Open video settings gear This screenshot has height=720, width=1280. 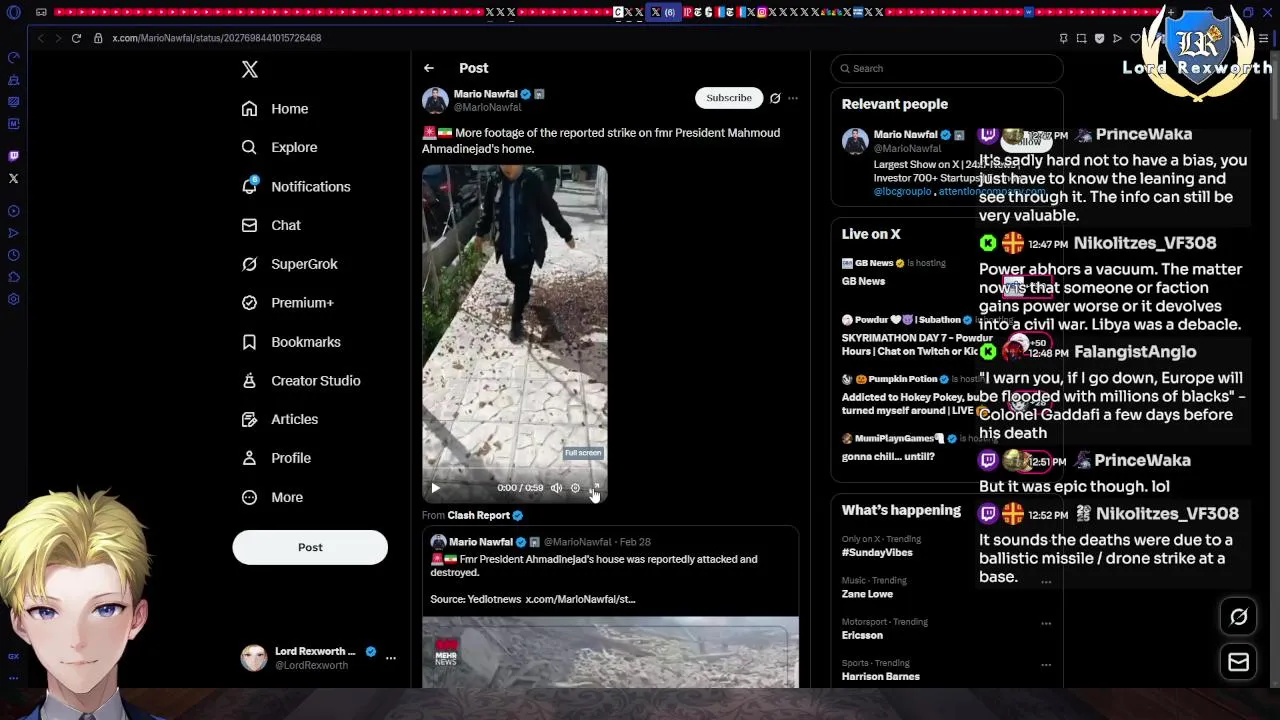coord(575,488)
